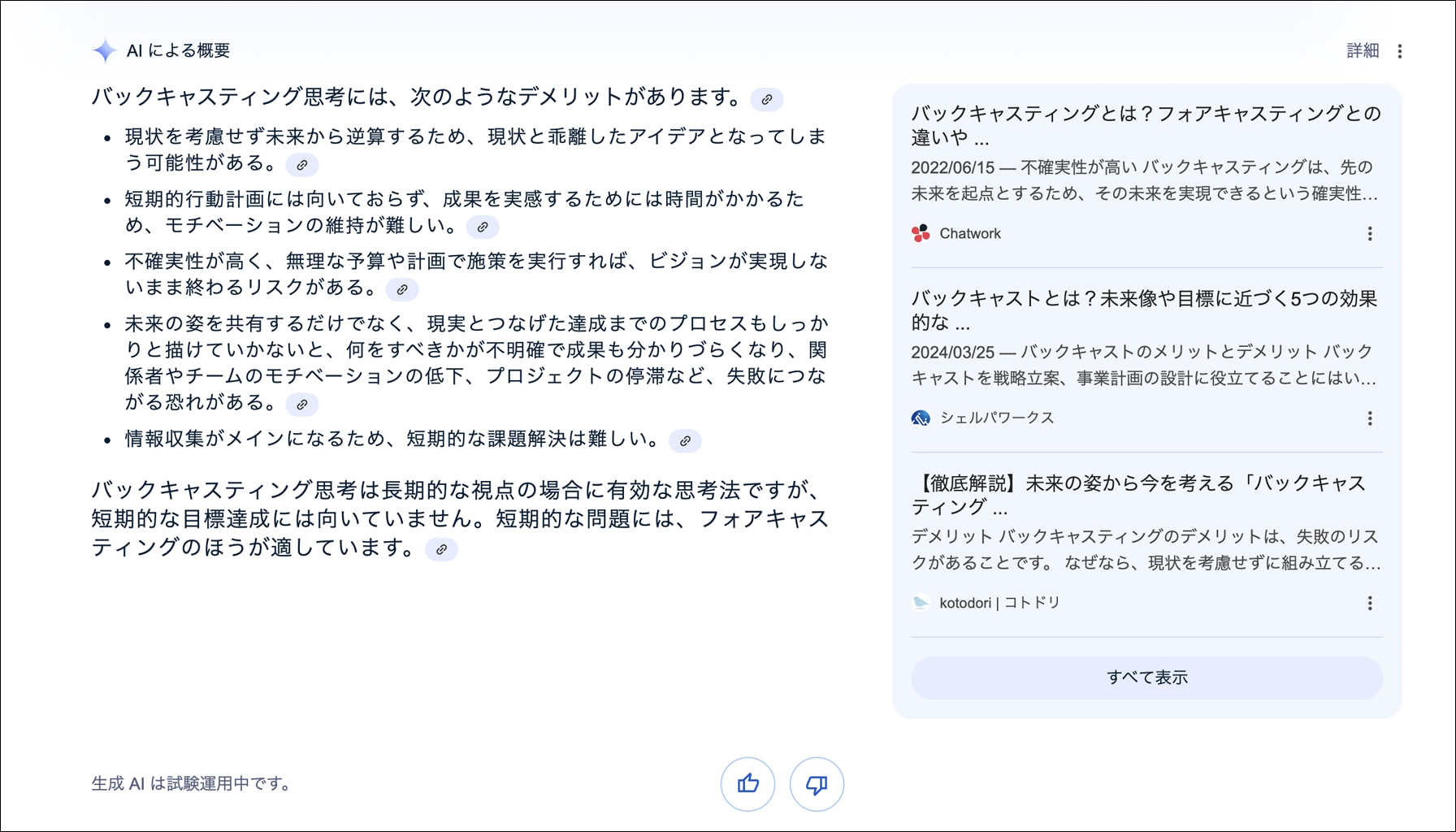
Task: Click the 詳細 link at top right
Action: (1363, 50)
